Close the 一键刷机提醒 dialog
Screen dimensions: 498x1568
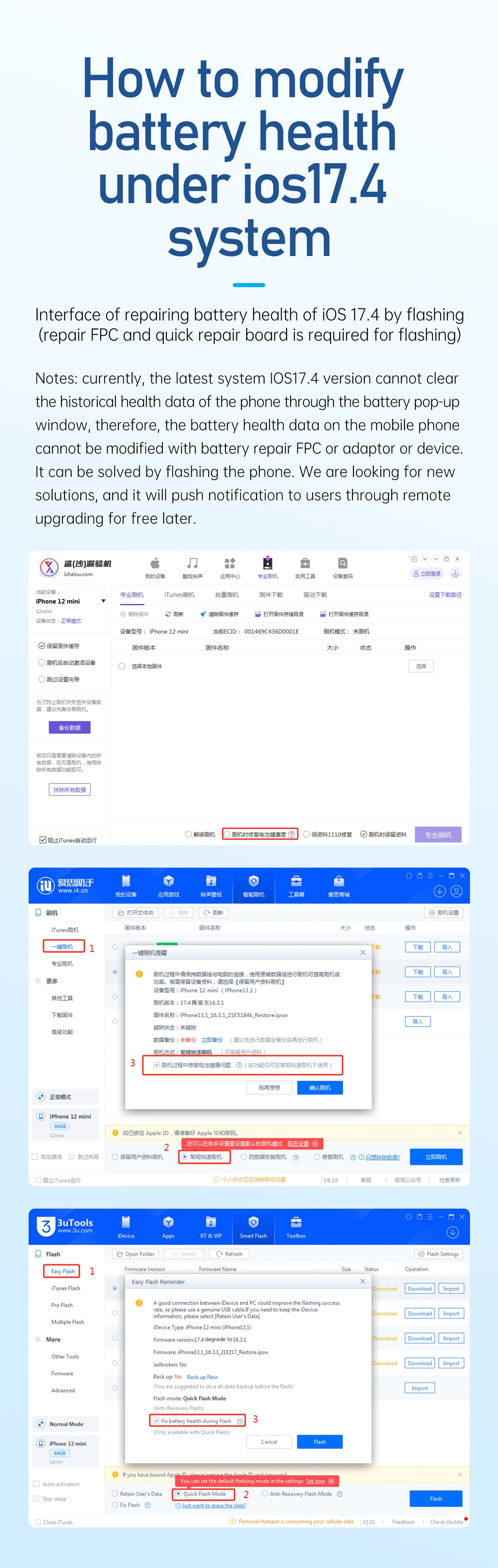point(363,952)
